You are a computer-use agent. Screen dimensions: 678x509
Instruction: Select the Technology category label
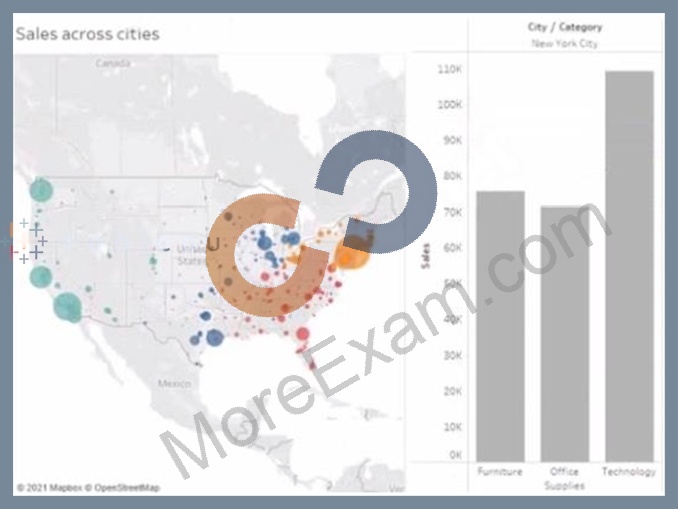(629, 471)
